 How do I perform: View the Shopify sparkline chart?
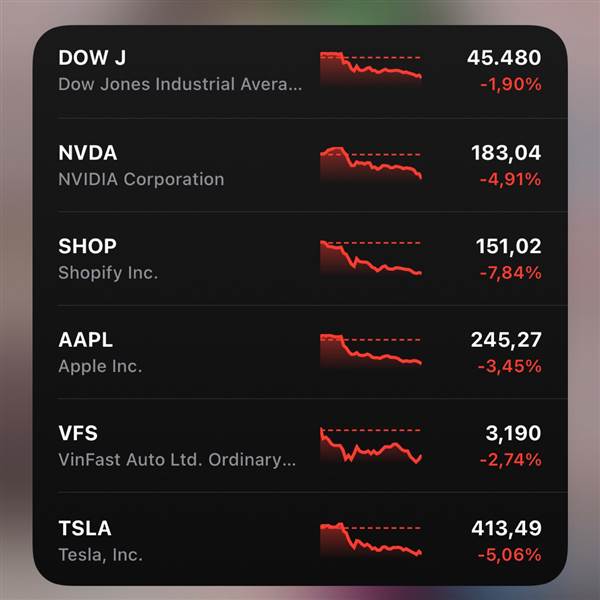(371, 258)
